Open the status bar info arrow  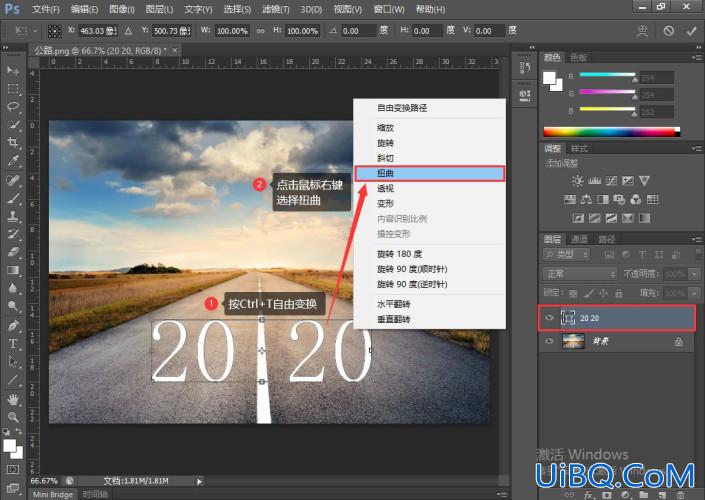point(199,482)
